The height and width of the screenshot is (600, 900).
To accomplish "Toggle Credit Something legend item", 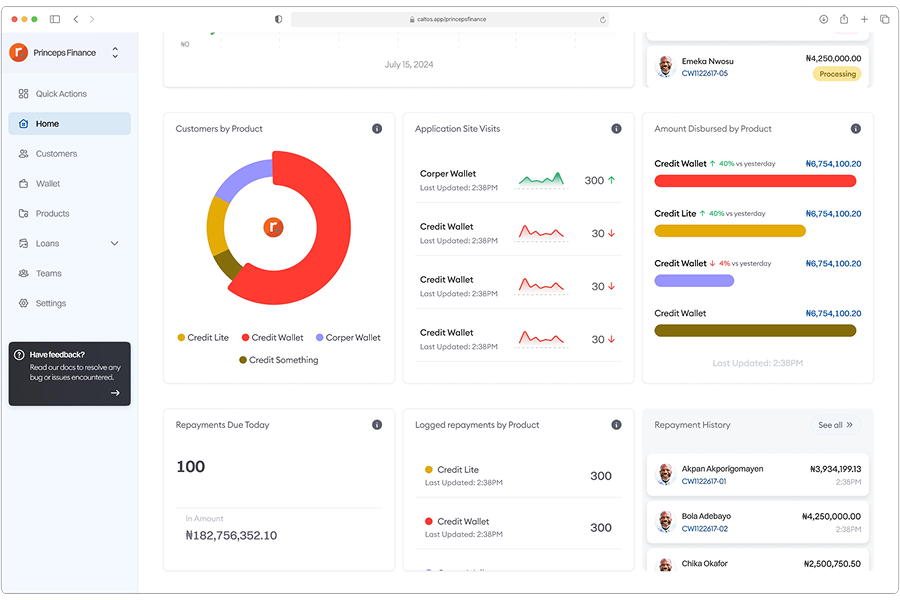I will coord(278,360).
